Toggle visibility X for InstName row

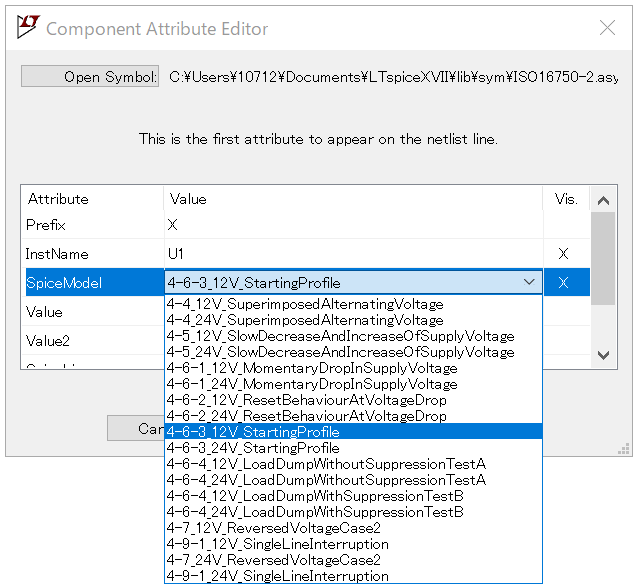click(x=563, y=254)
